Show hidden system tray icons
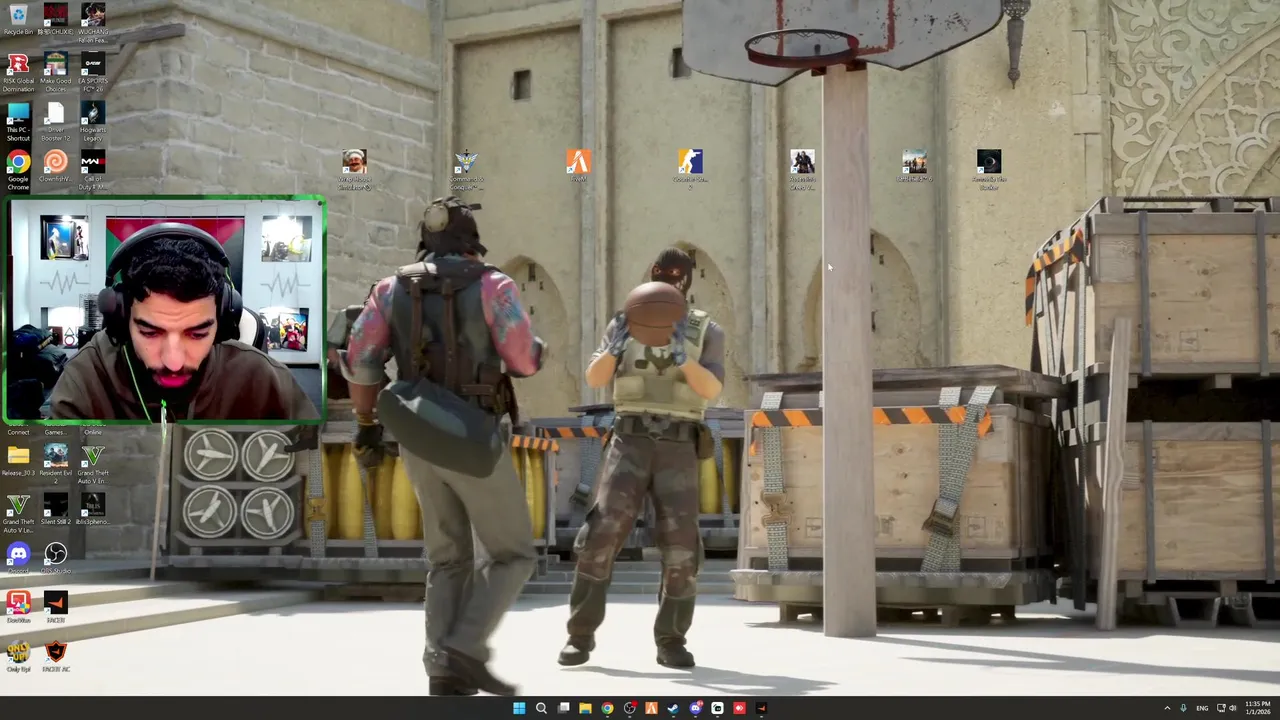Image resolution: width=1280 pixels, height=720 pixels. coord(1166,708)
